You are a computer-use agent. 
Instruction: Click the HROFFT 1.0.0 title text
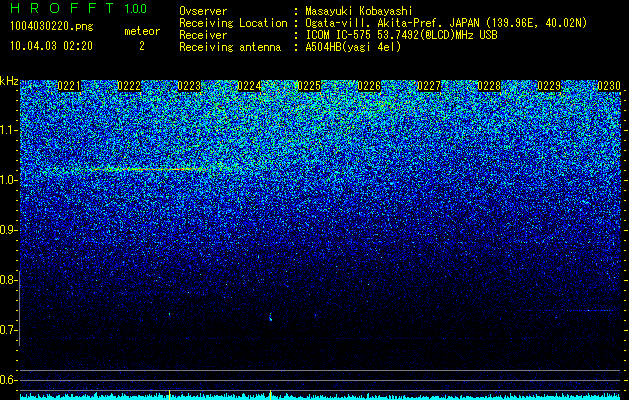pos(79,8)
